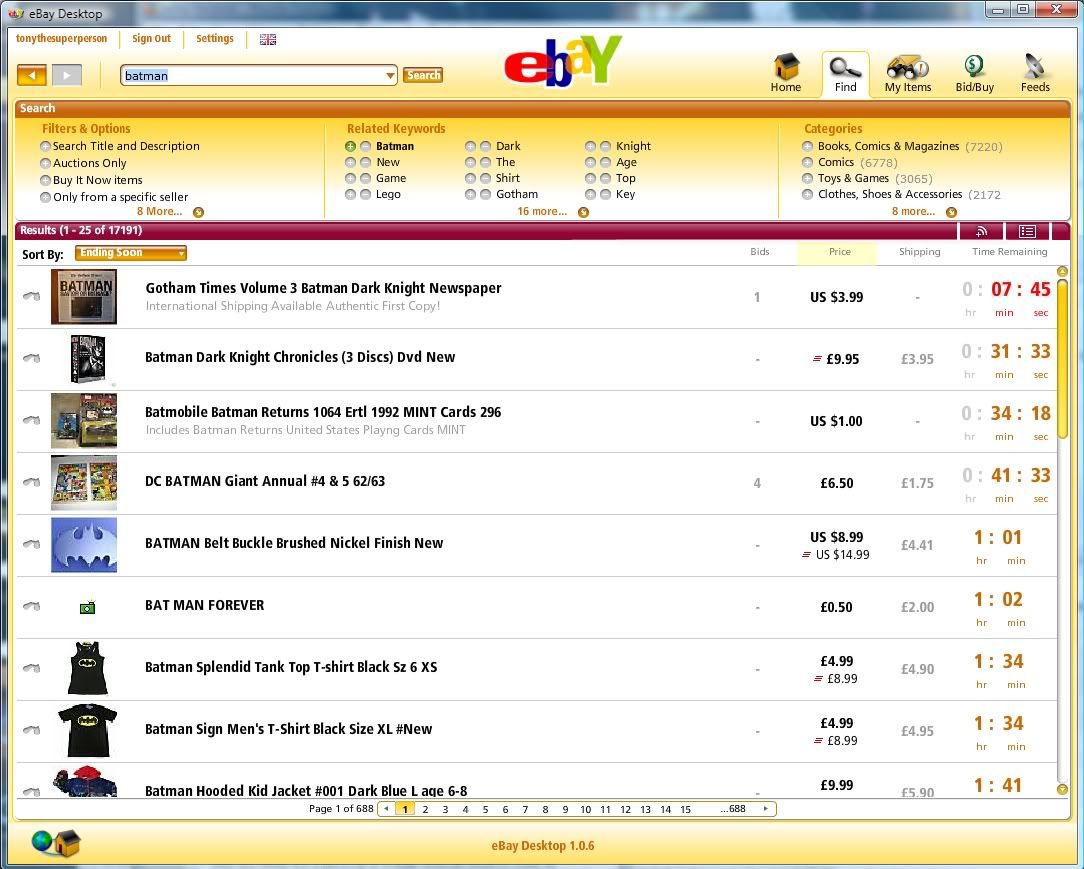Screen dimensions: 1084x869
Task: Toggle Clothes, Shoes & Accessories category filter
Action: [807, 194]
